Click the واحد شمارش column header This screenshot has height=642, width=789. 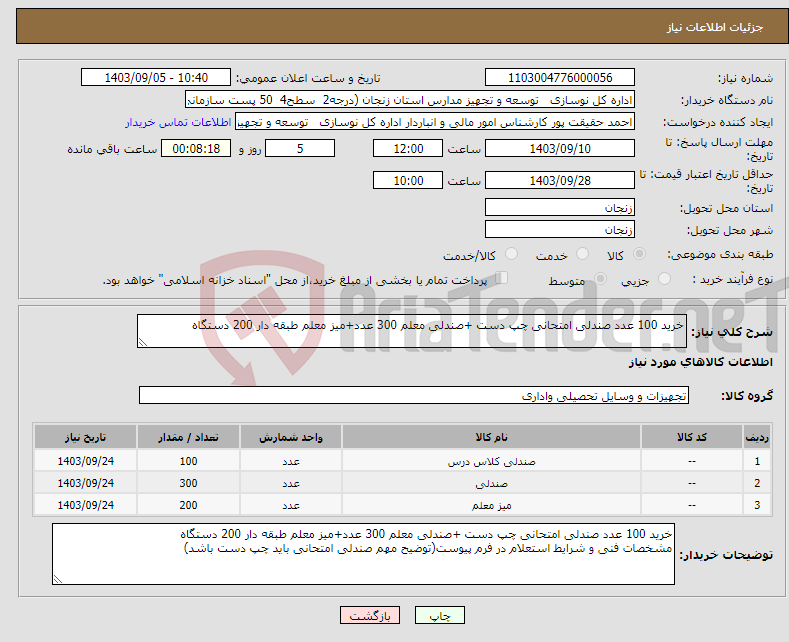point(291,437)
